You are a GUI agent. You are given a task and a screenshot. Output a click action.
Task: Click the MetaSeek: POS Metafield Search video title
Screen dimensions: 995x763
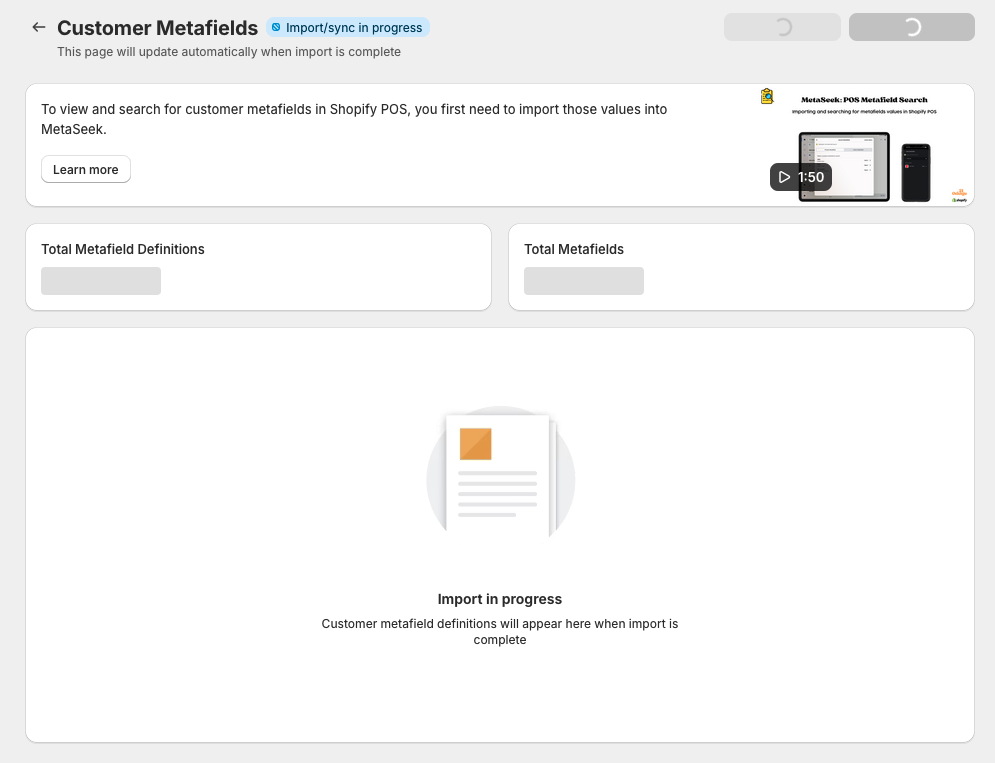click(864, 100)
